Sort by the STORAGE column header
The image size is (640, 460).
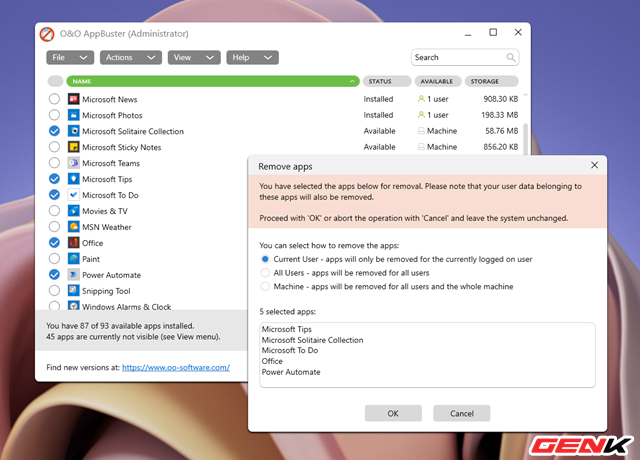pos(491,81)
